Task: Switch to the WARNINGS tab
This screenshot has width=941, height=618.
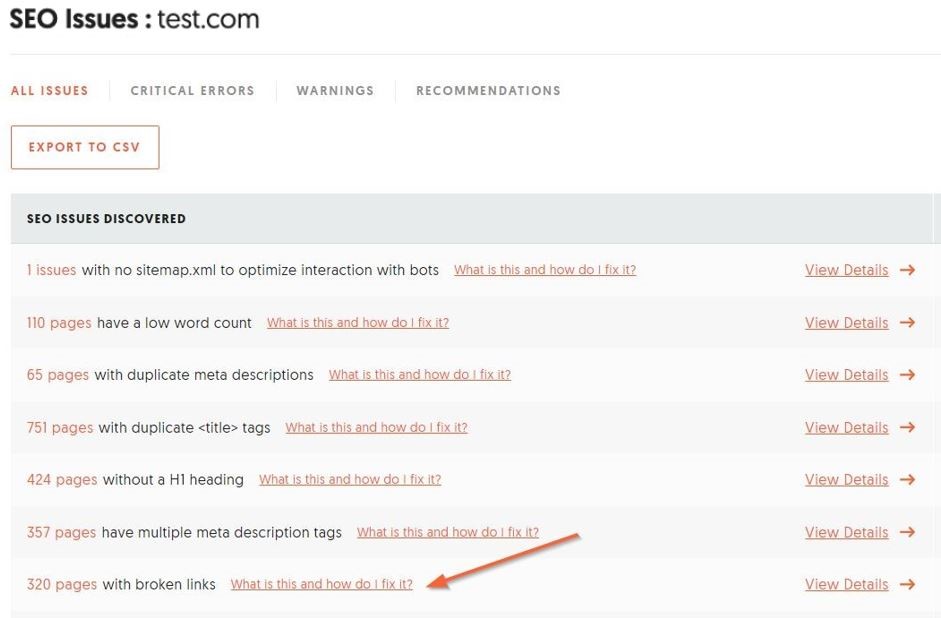Action: (x=335, y=90)
